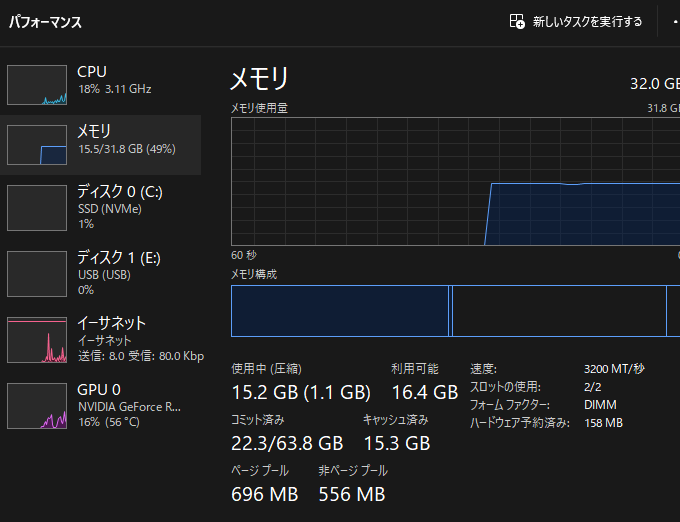Click standby segment of memory composition bar
The height and width of the screenshot is (522, 680).
pyautogui.click(x=559, y=311)
